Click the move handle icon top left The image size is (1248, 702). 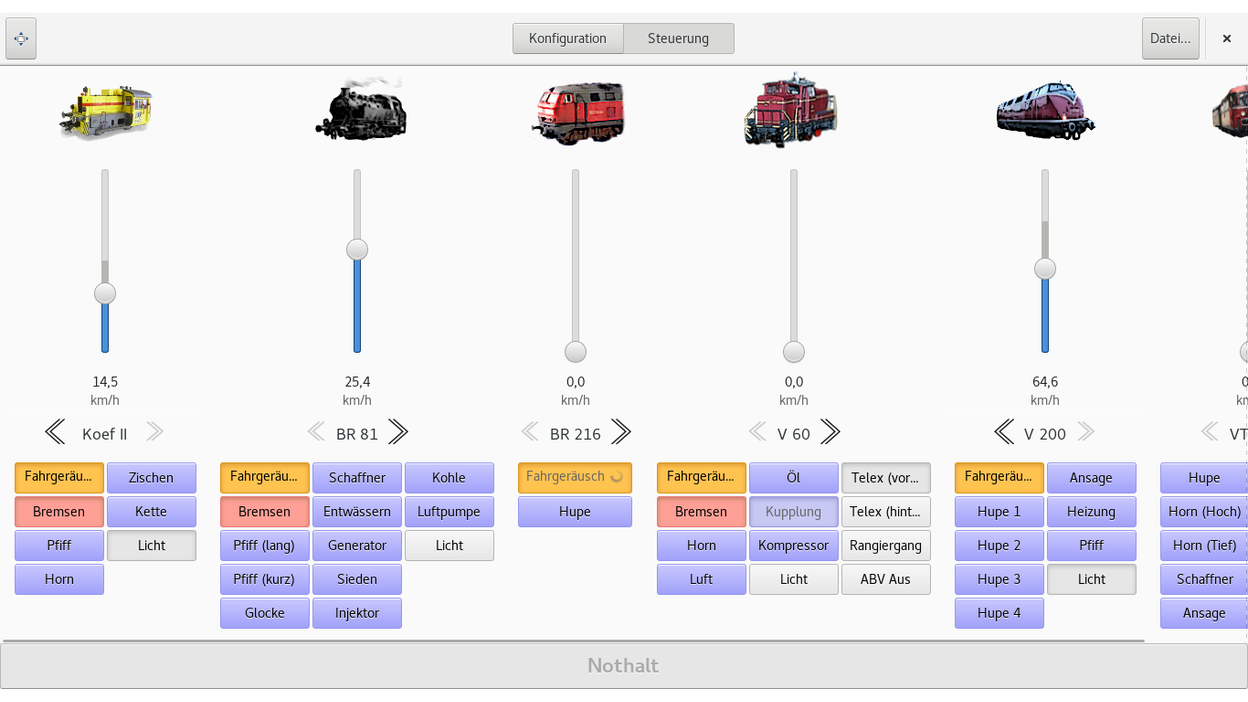(21, 38)
